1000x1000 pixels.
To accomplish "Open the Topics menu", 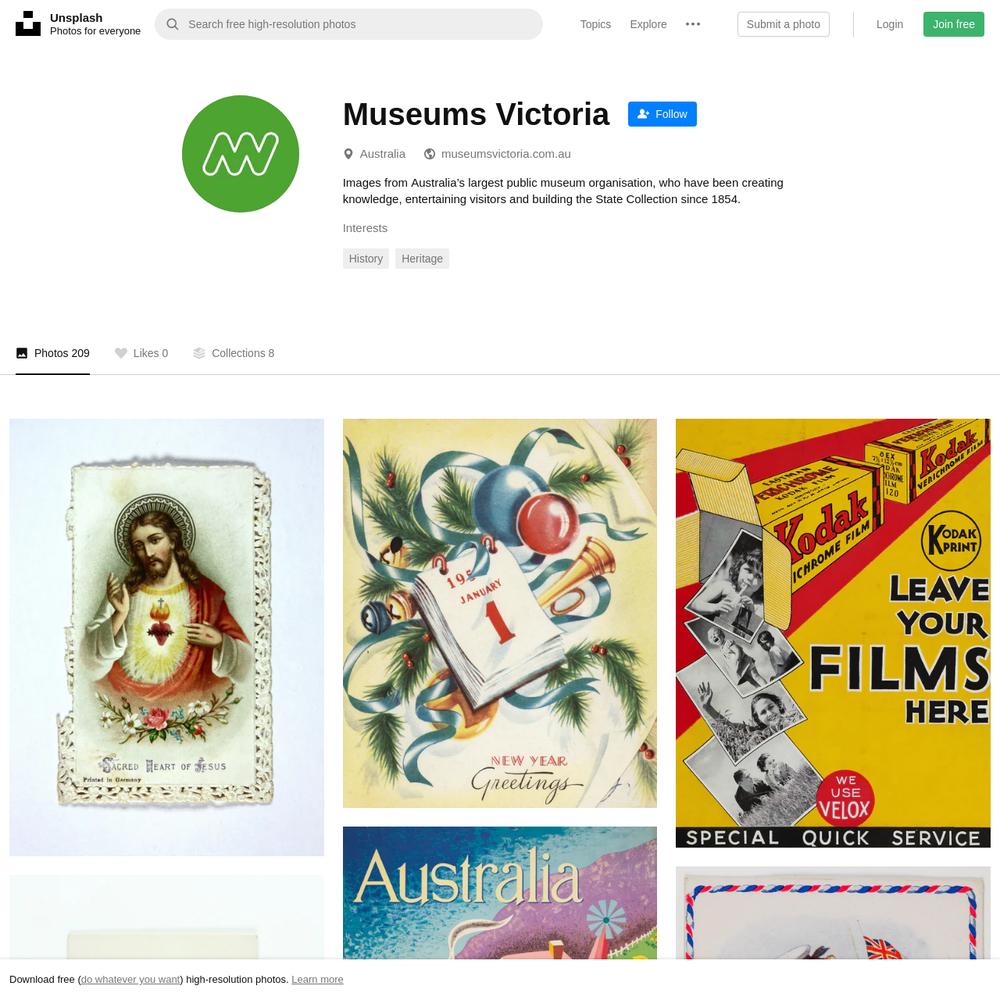I will point(595,24).
